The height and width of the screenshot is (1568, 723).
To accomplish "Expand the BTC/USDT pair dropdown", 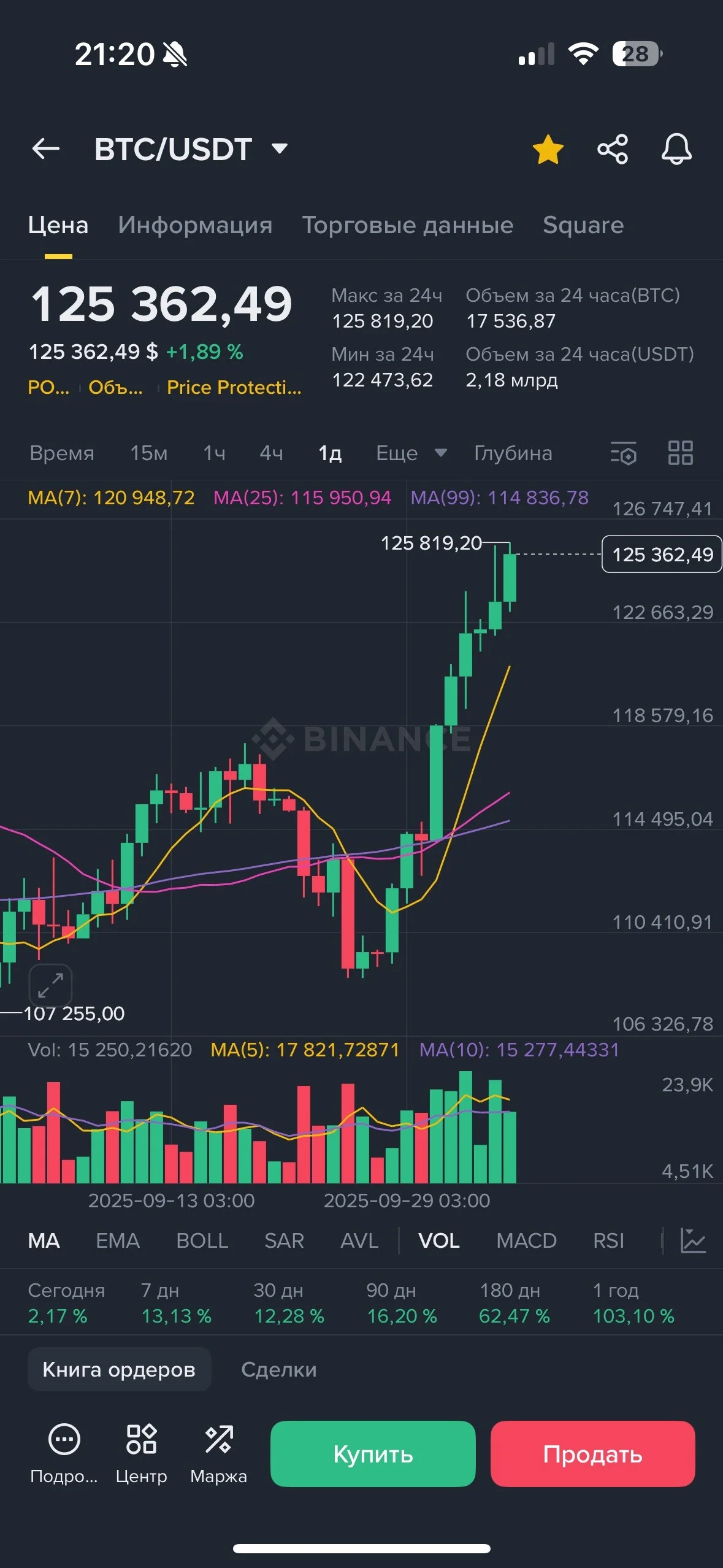I will point(280,148).
